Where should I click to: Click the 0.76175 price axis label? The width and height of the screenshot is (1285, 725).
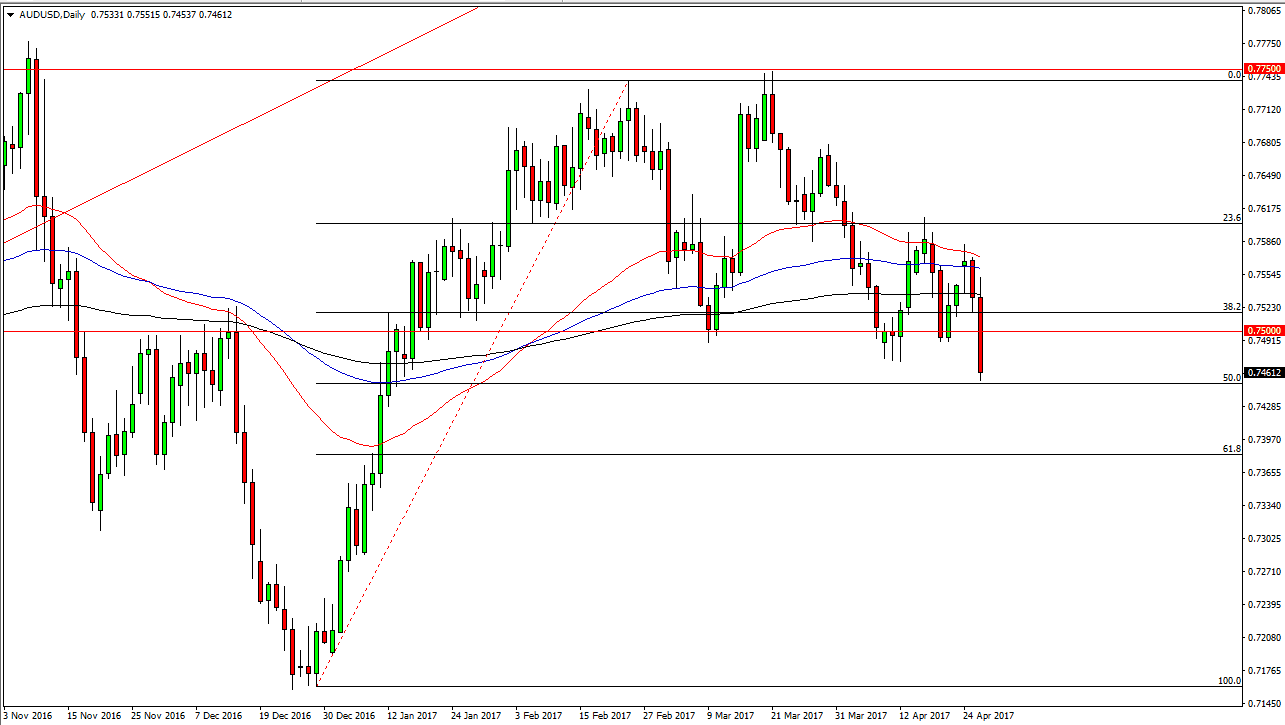click(x=1265, y=208)
